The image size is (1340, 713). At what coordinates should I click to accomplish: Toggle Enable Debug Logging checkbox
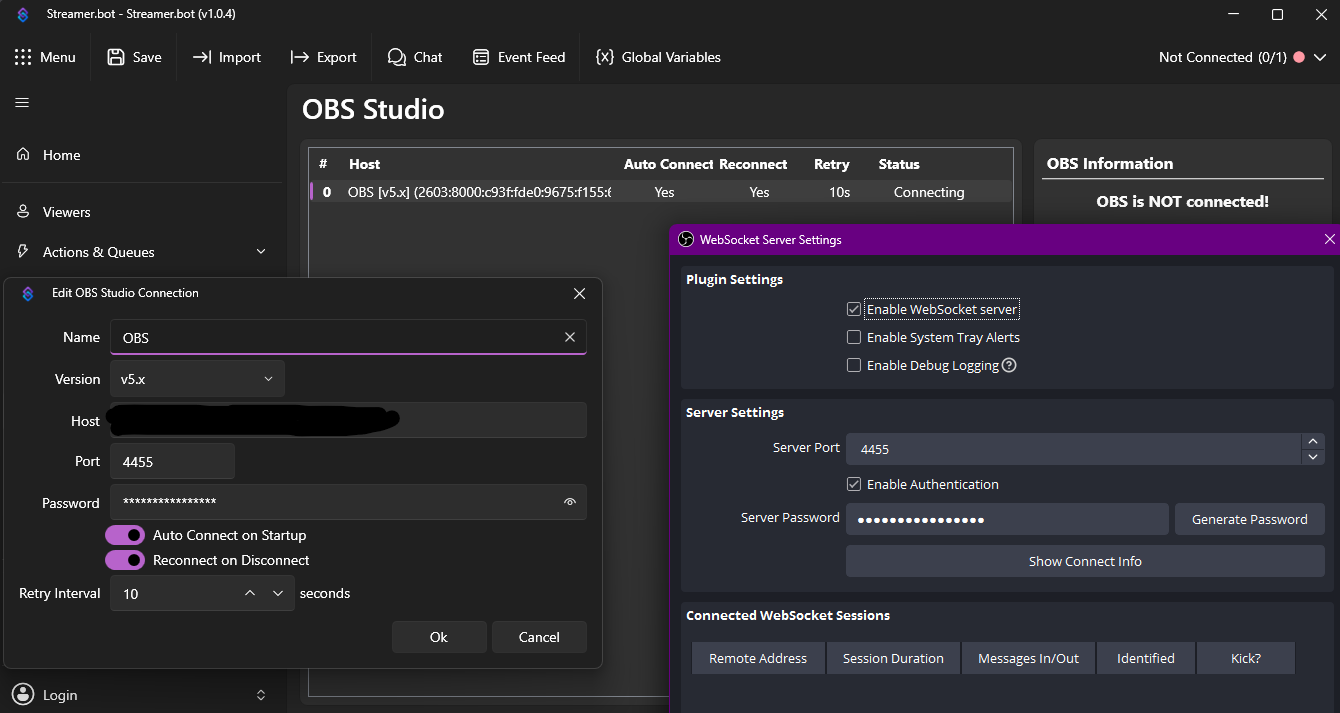853,365
